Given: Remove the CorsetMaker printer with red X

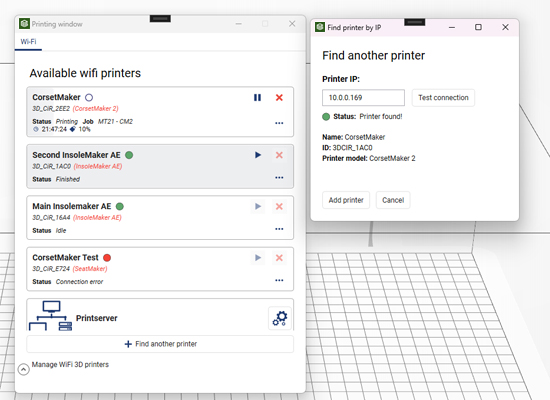Looking at the screenshot, I should [279, 98].
